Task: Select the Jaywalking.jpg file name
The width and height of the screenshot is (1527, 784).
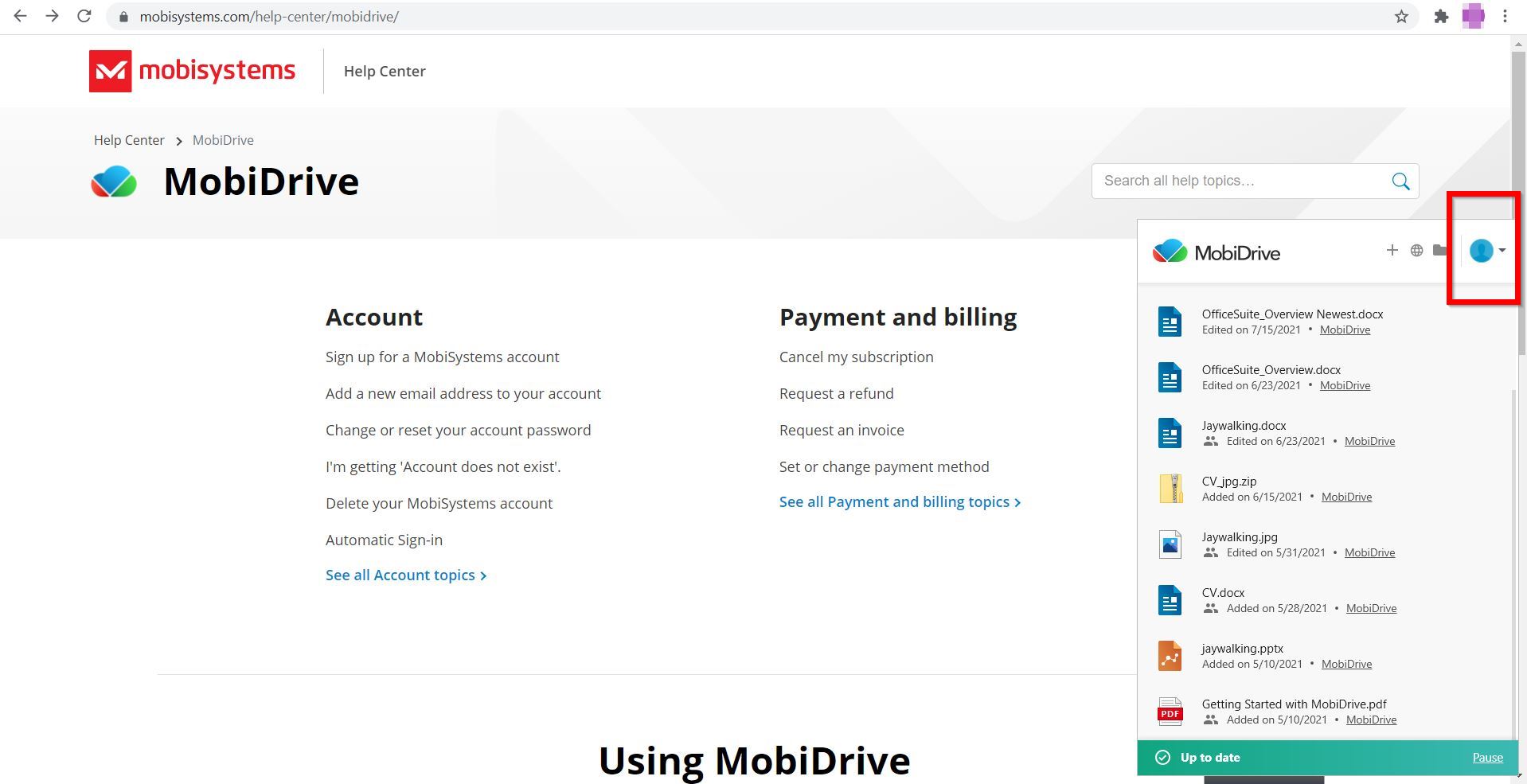Action: click(x=1240, y=537)
